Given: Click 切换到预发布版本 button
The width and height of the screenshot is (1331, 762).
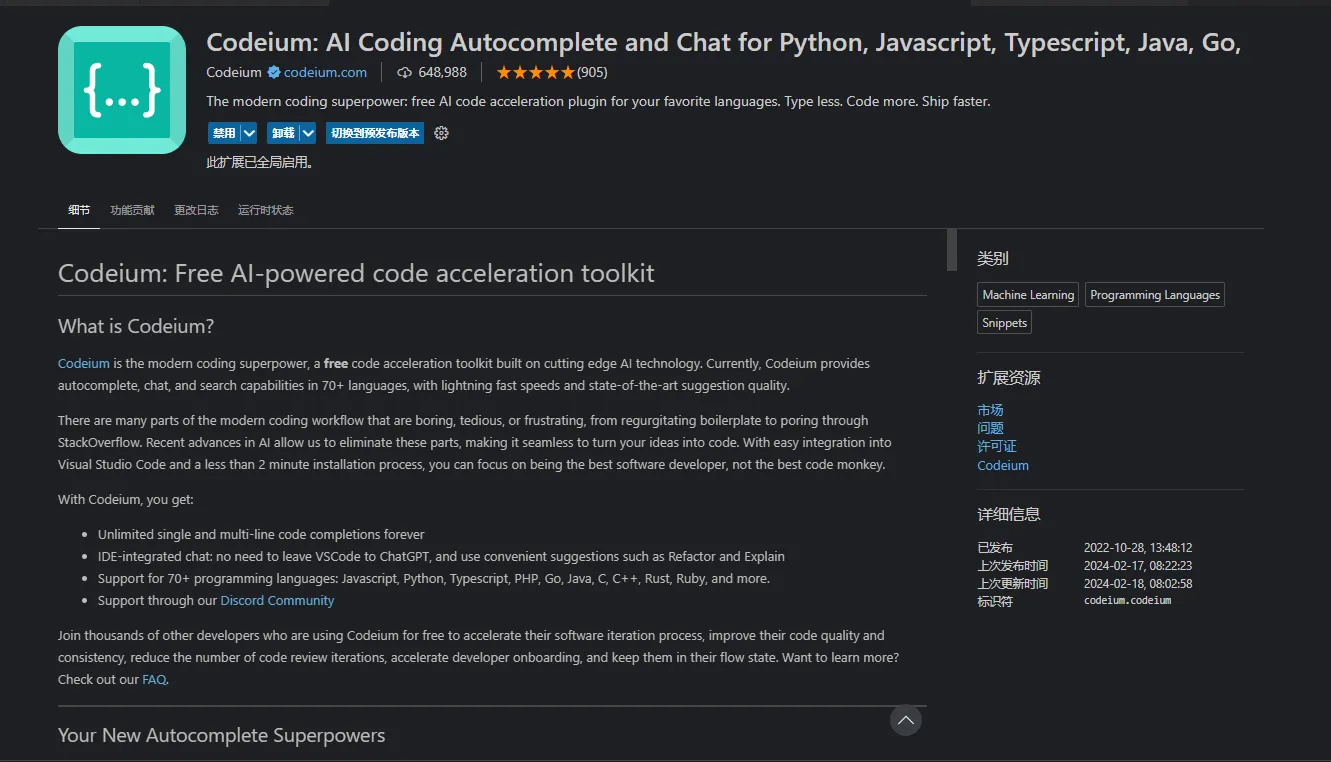Looking at the screenshot, I should click(375, 133).
